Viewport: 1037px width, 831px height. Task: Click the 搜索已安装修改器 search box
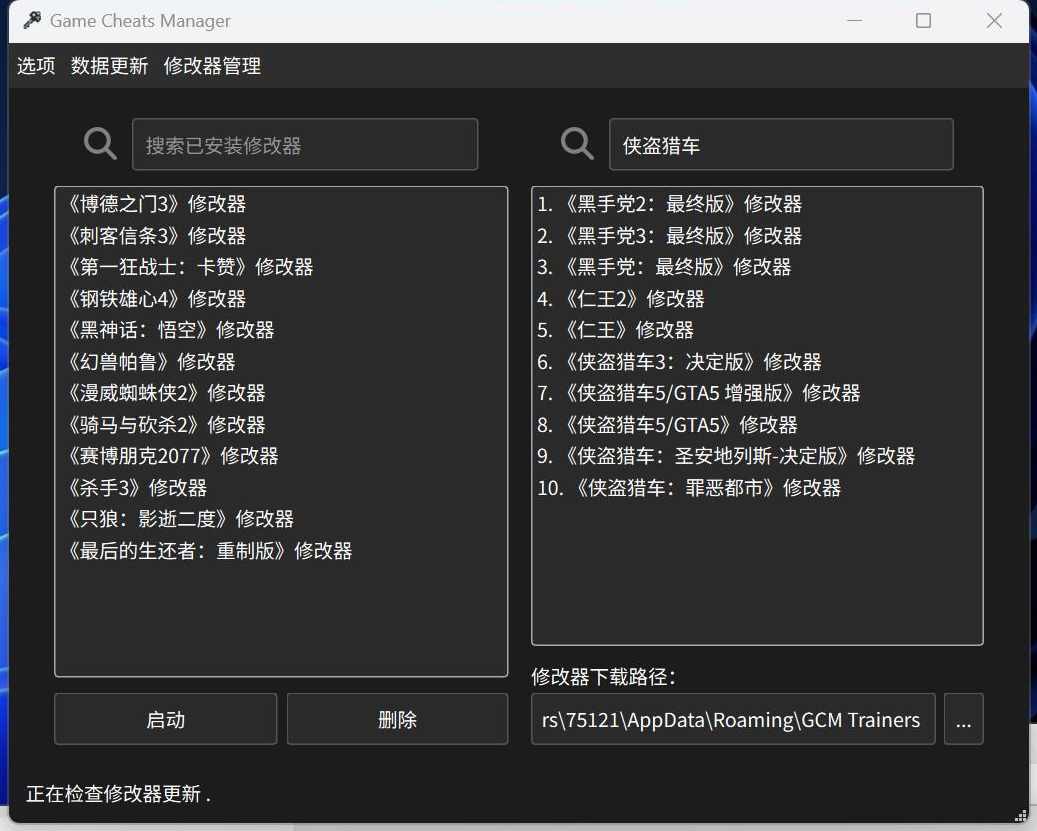(305, 144)
